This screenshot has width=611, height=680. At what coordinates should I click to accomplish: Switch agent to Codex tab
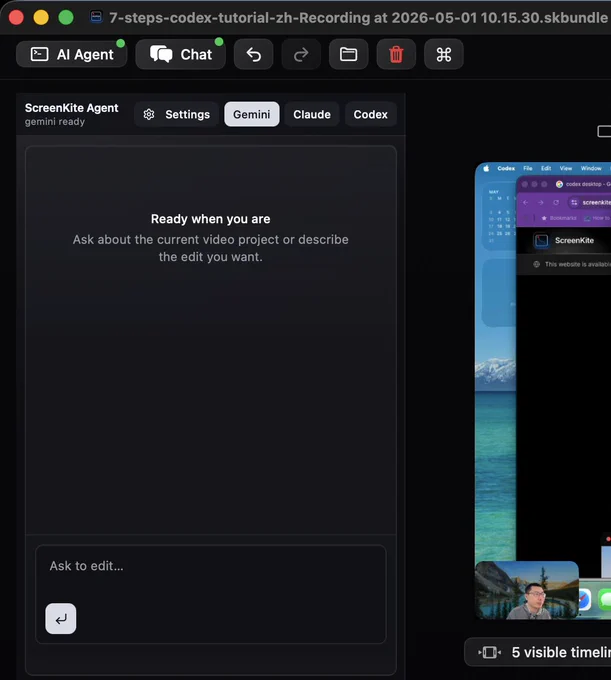click(370, 114)
